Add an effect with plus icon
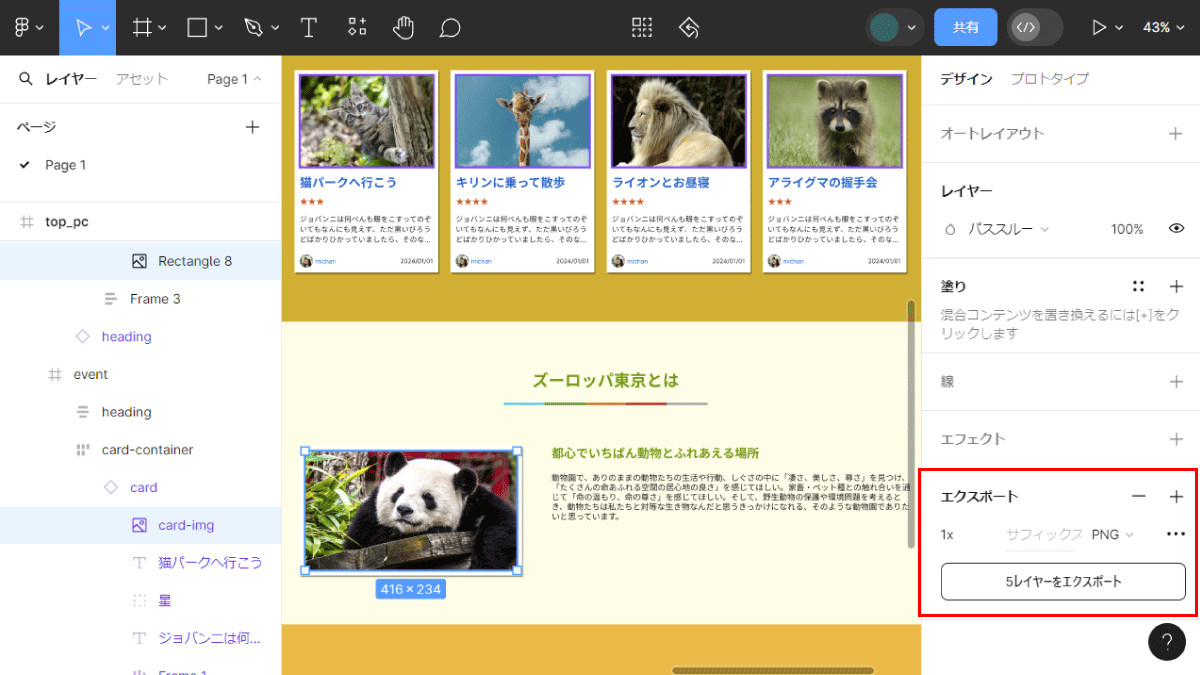Screen dimensions: 1200x675 [1176, 439]
